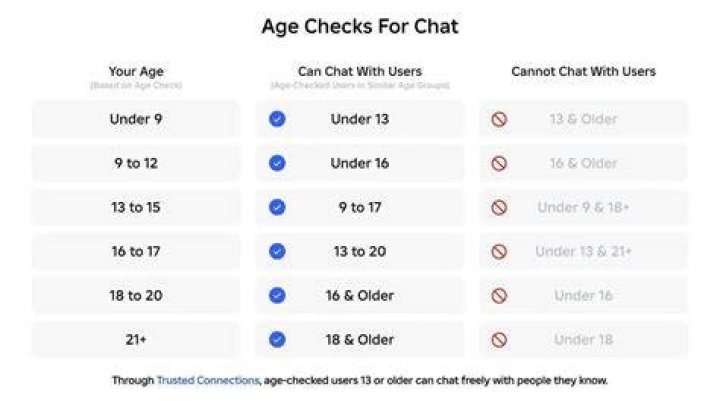
Task: Click the prohibited icon beside Under 9 & 18+
Action: 499,208
